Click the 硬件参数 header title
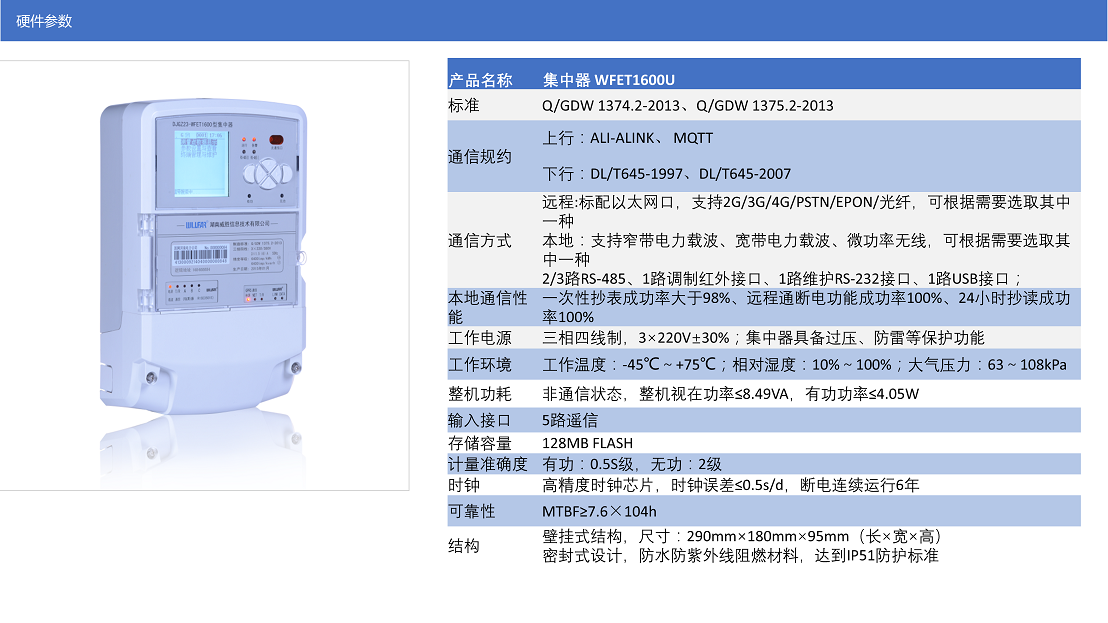The image size is (1108, 623). 44,21
